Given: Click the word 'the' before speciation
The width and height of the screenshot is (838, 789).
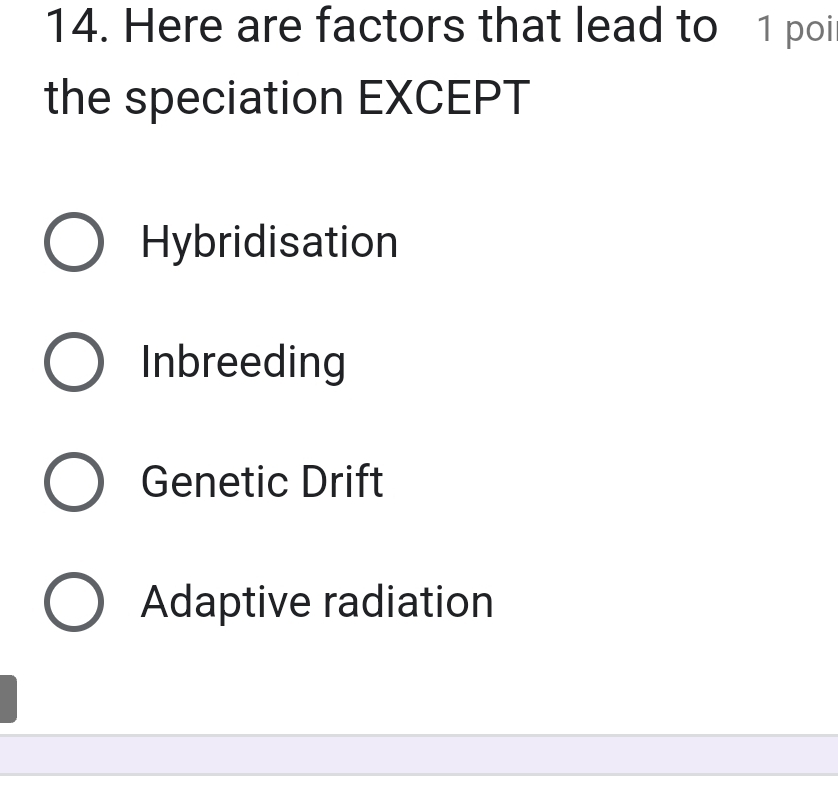Looking at the screenshot, I should coord(78,98).
